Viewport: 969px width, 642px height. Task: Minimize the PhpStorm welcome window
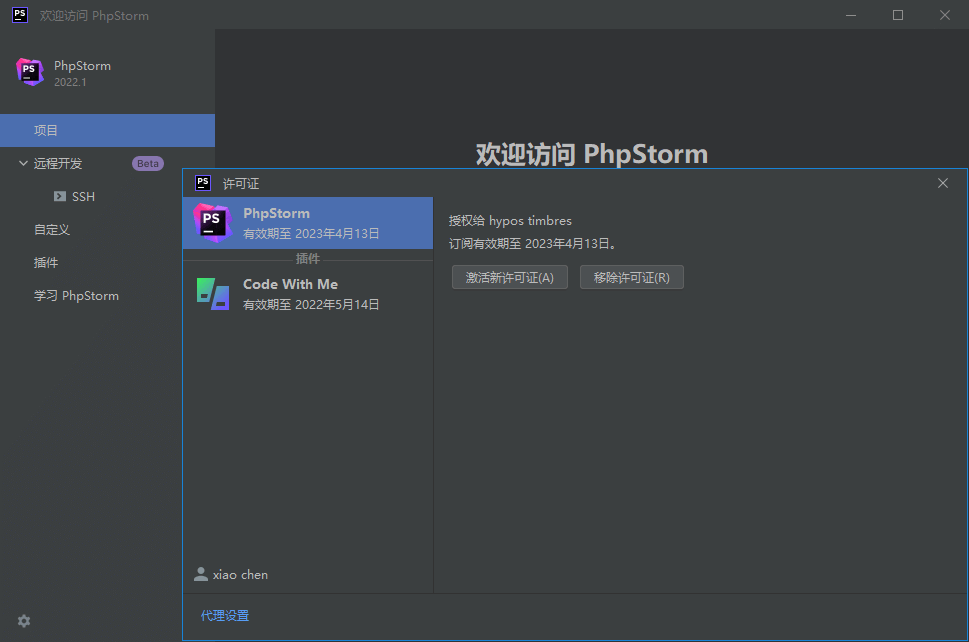click(x=851, y=15)
